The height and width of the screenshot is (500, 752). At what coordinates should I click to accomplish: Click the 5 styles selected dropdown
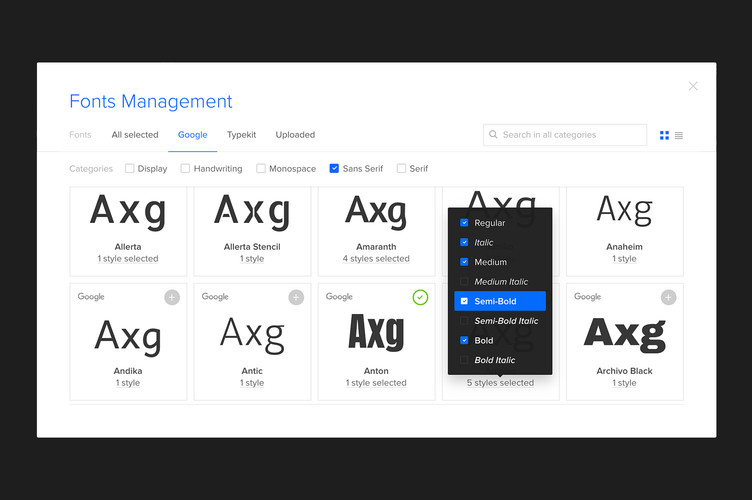[x=500, y=383]
